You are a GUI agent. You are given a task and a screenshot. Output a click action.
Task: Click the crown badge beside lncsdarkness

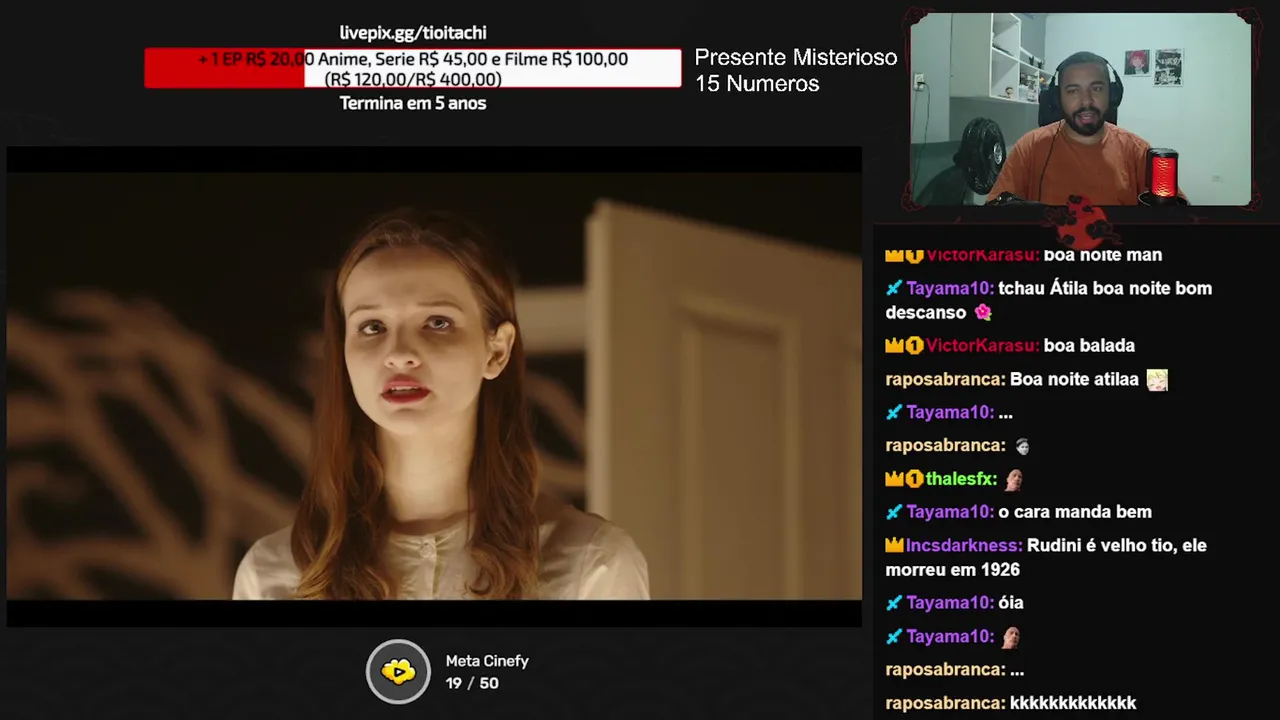894,546
